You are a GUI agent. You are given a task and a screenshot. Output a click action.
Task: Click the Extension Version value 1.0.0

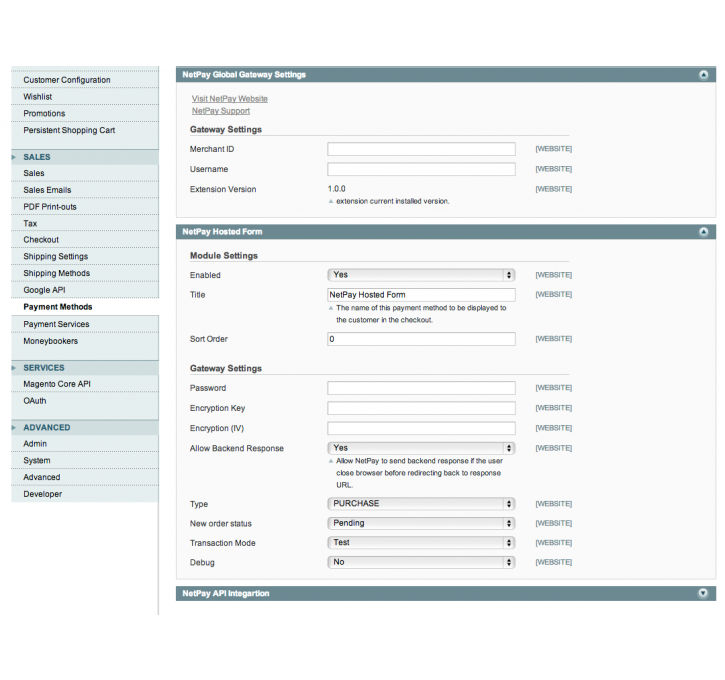coord(337,189)
